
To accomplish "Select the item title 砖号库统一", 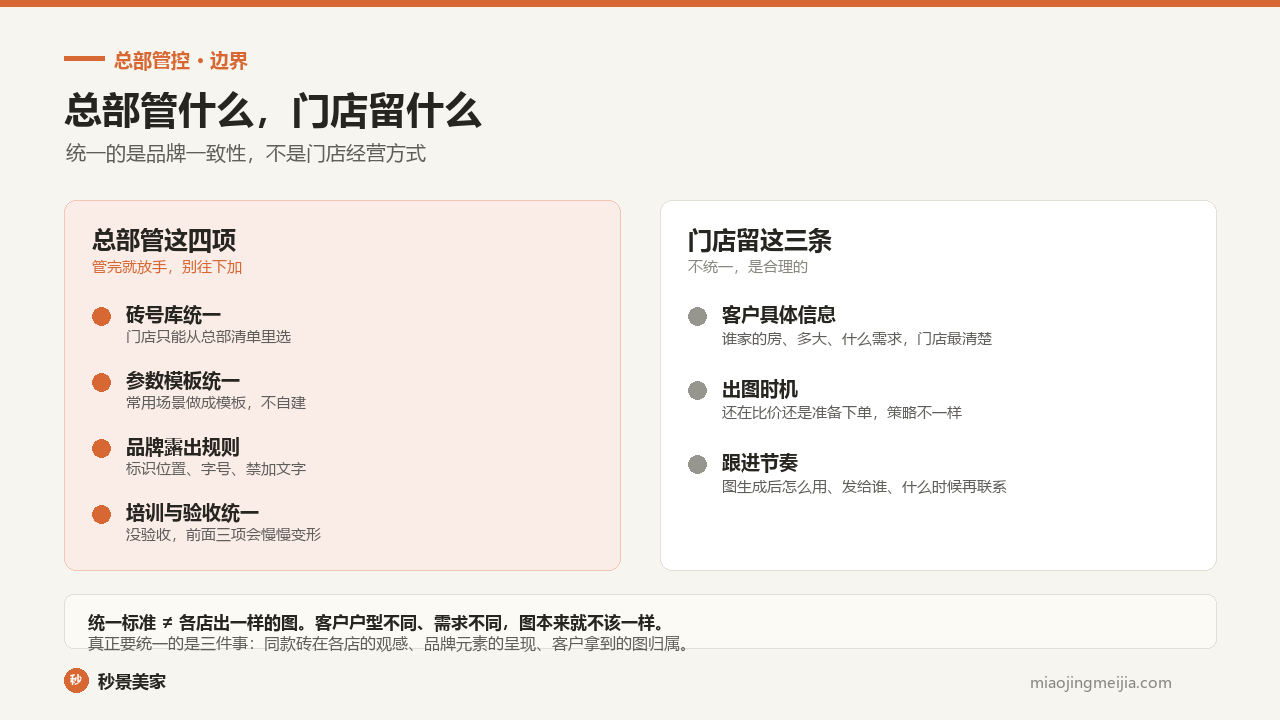I will (x=173, y=315).
